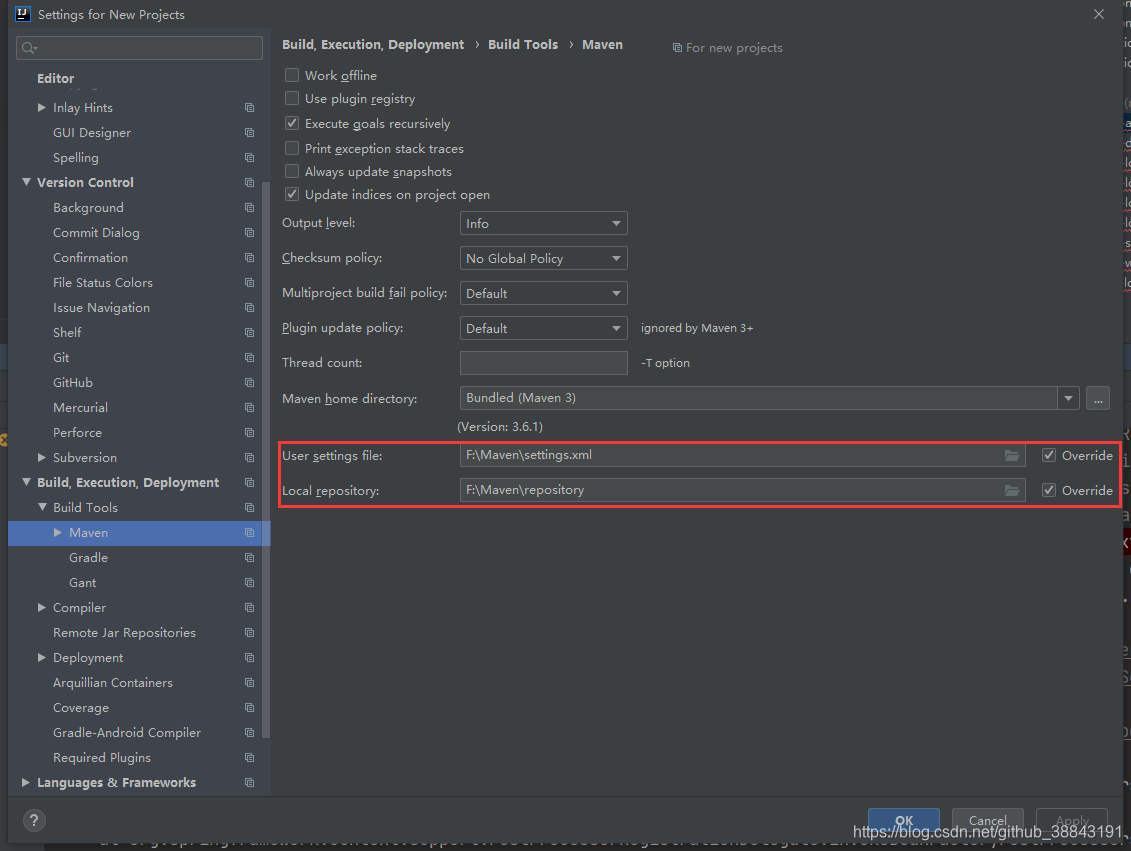Click the project-level icon beside Compiler
The width and height of the screenshot is (1131, 851).
250,607
